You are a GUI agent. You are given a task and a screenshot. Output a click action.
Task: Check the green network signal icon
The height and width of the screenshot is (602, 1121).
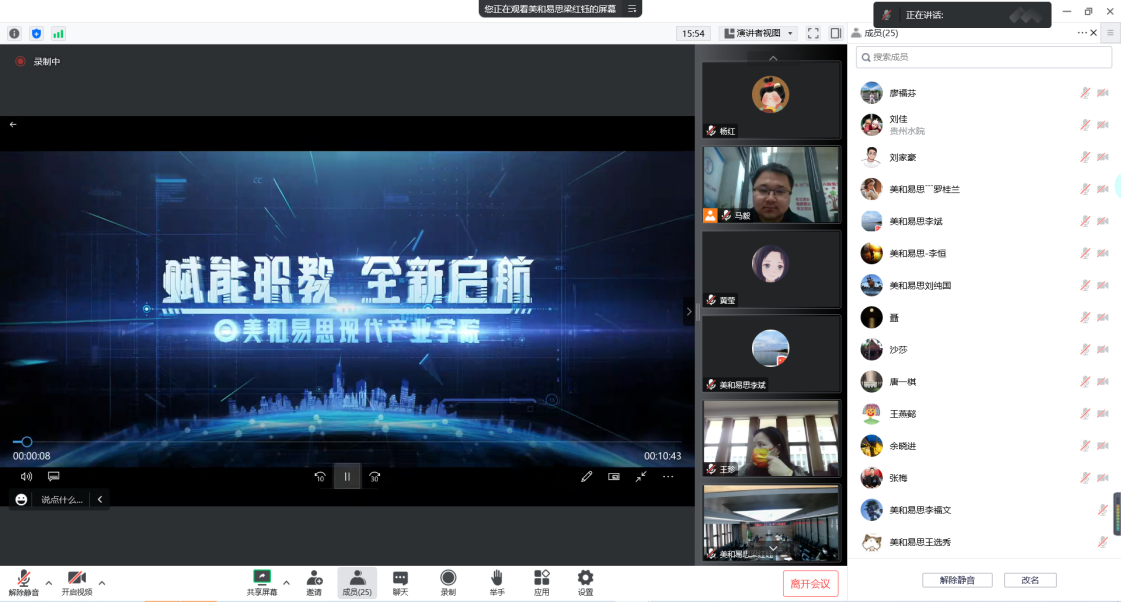coord(58,34)
